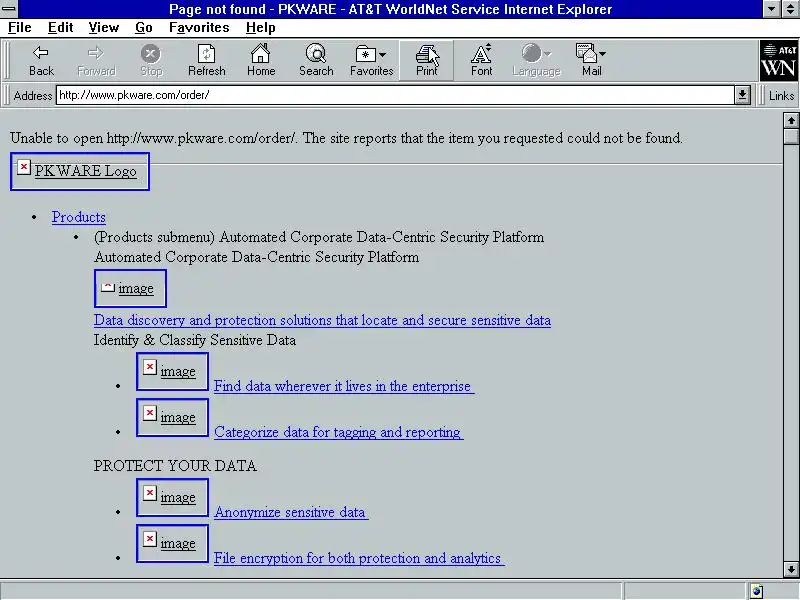
Task: Click the vertical scrollbar up arrow
Action: click(791, 120)
